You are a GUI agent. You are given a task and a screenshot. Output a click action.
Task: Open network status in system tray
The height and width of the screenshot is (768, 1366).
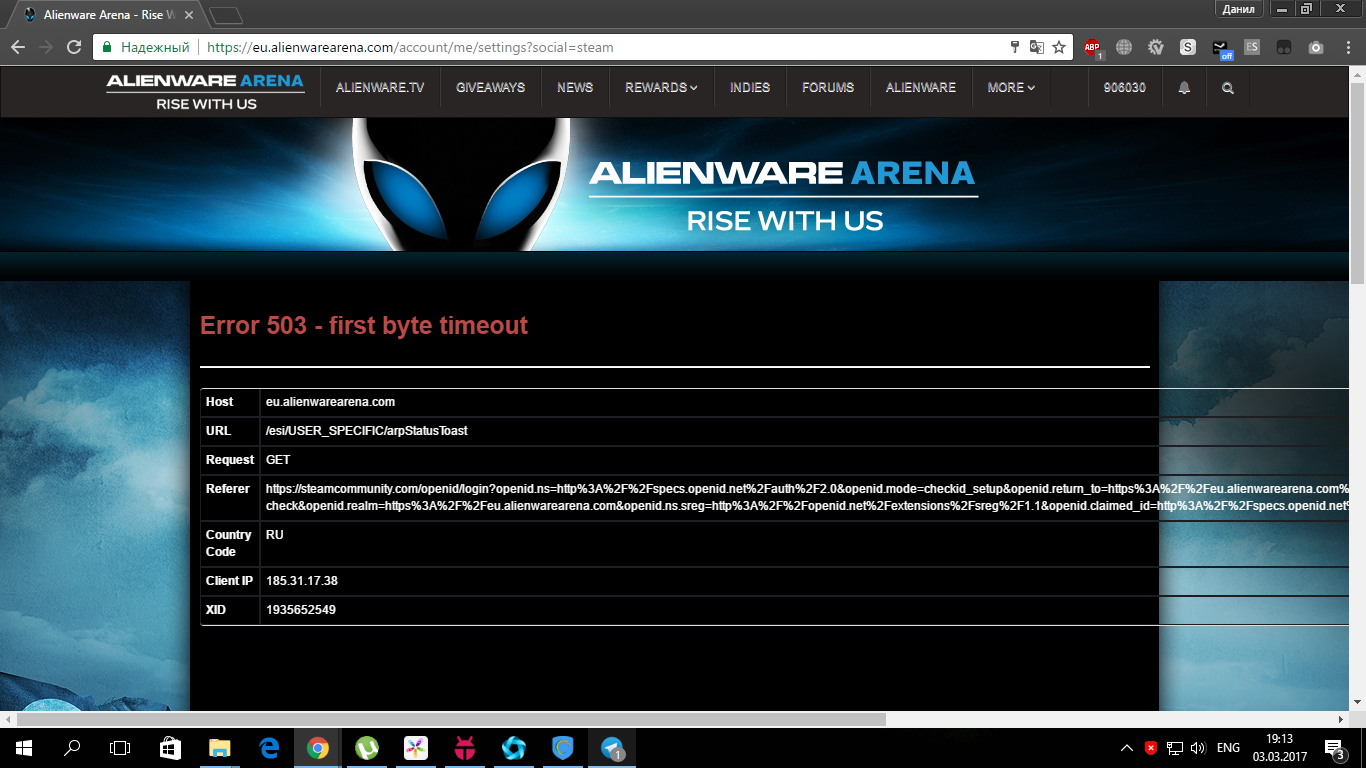pos(1175,748)
